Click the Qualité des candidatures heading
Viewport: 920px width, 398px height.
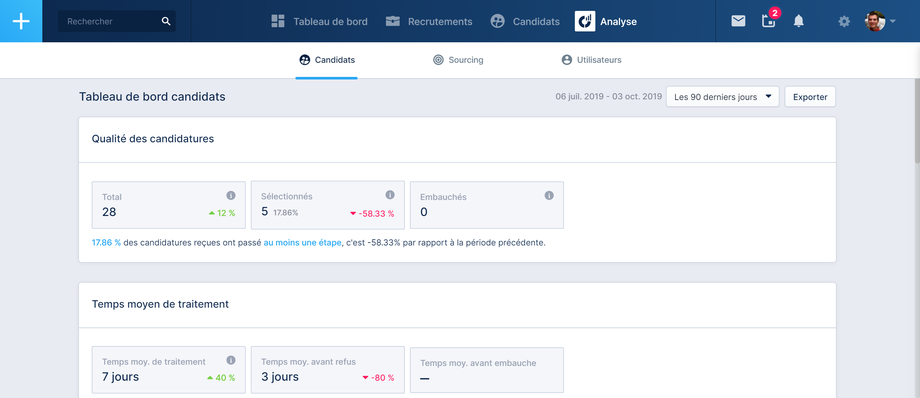click(x=153, y=139)
